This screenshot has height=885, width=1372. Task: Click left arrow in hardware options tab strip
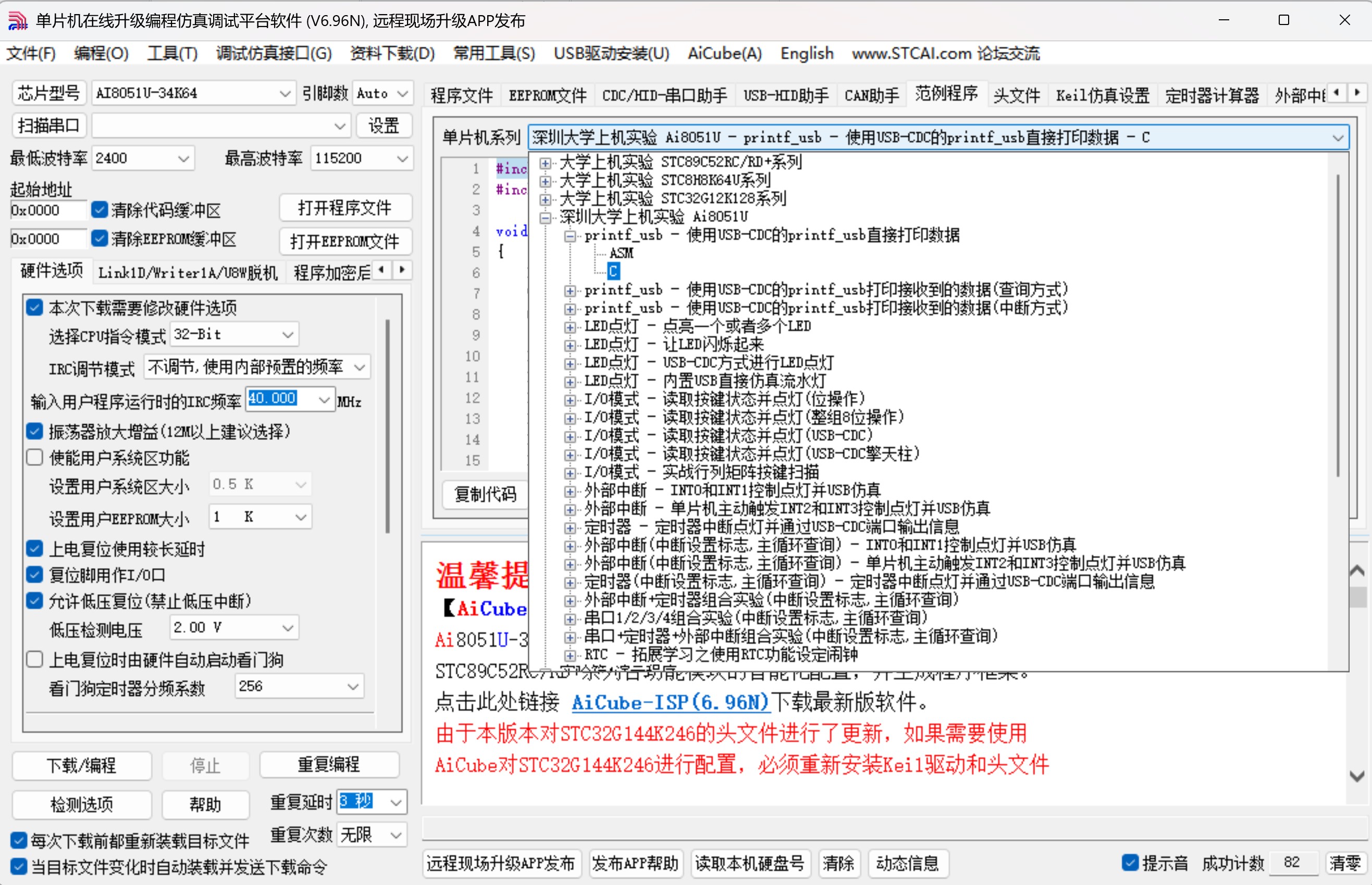(382, 269)
